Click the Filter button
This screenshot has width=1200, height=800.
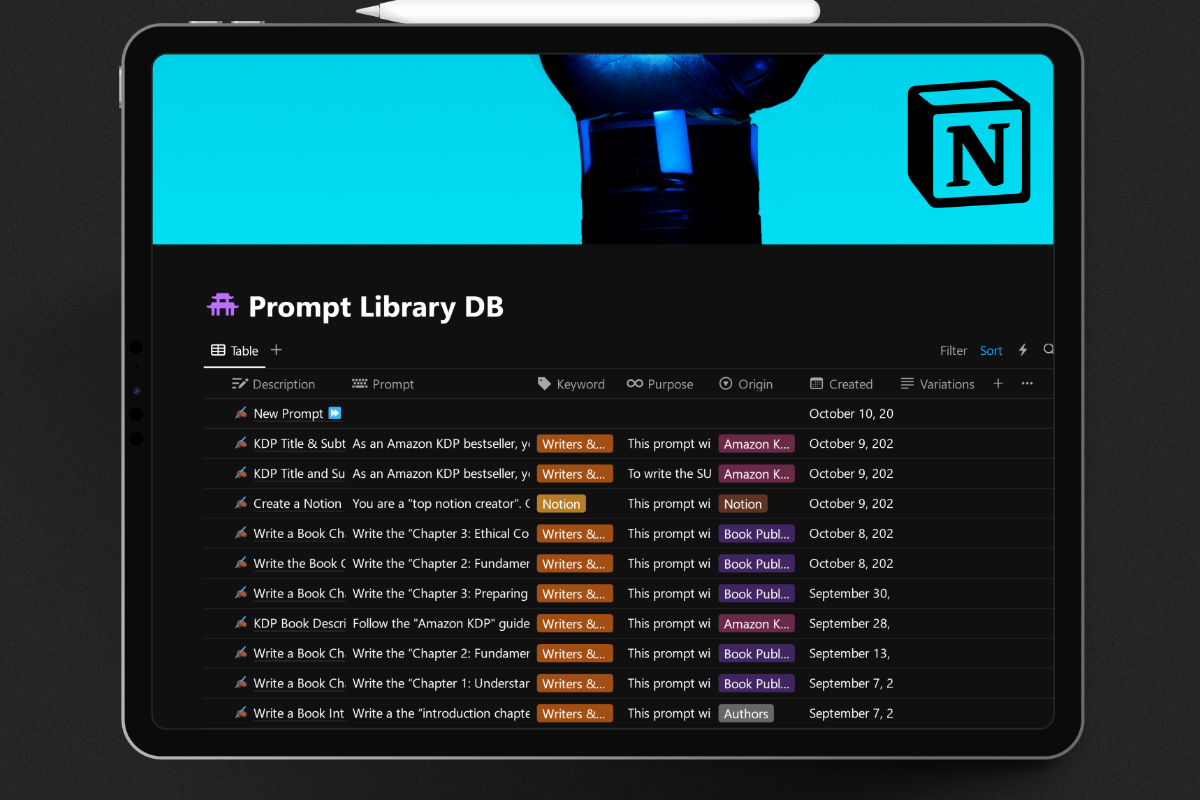point(953,351)
